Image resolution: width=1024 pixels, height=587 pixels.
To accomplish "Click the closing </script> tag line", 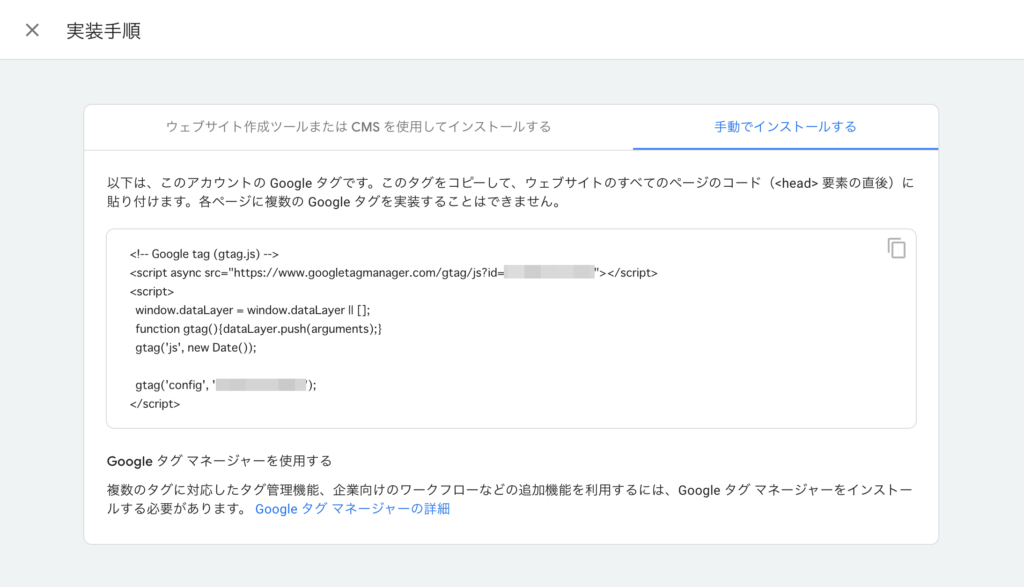I will coord(155,404).
